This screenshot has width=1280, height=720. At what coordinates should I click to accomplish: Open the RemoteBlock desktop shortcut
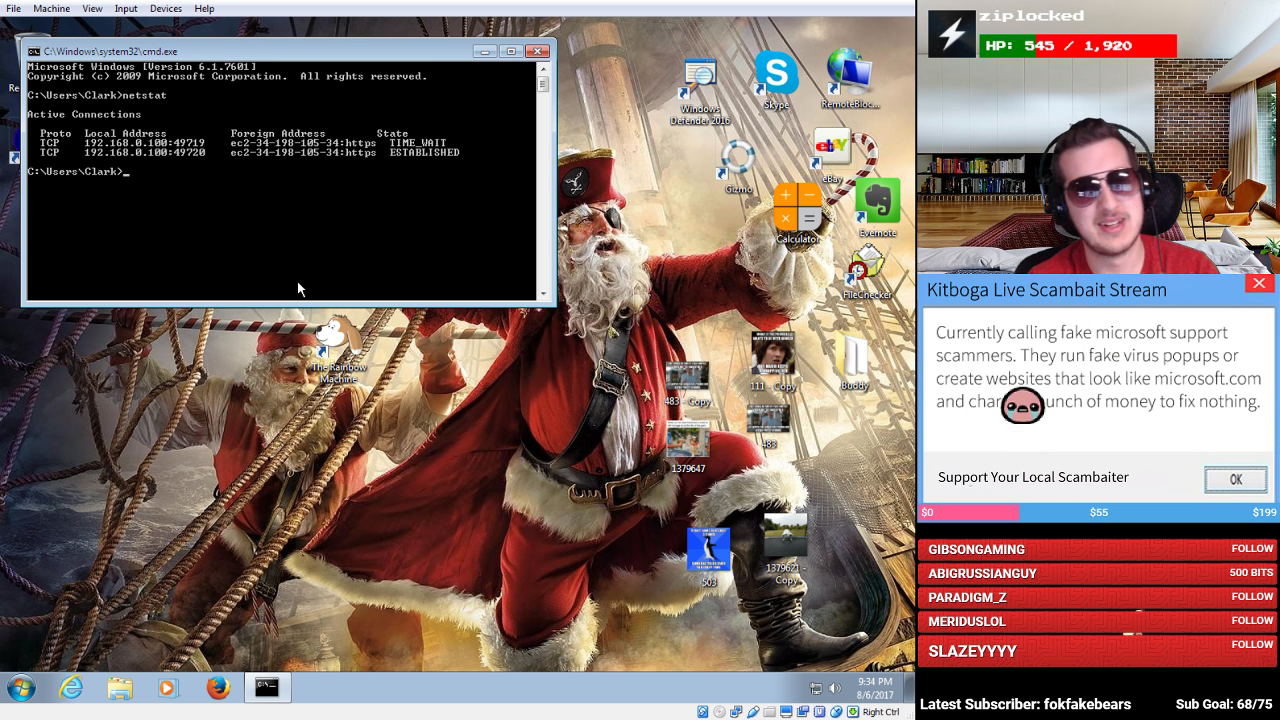point(850,79)
